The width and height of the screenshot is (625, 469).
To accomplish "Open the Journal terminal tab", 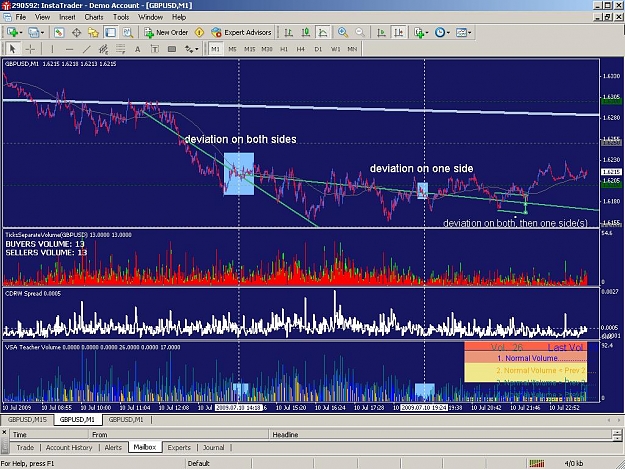I will [214, 447].
